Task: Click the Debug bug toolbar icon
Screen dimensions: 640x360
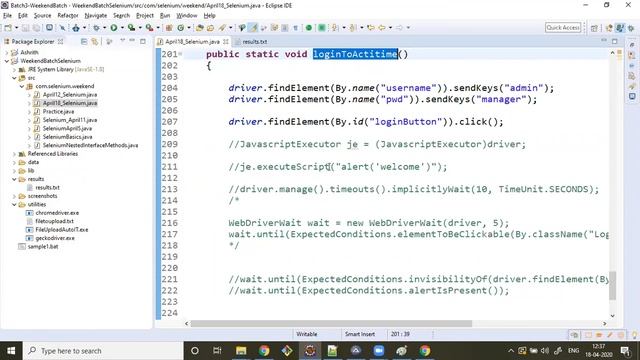Action: click(x=96, y=28)
